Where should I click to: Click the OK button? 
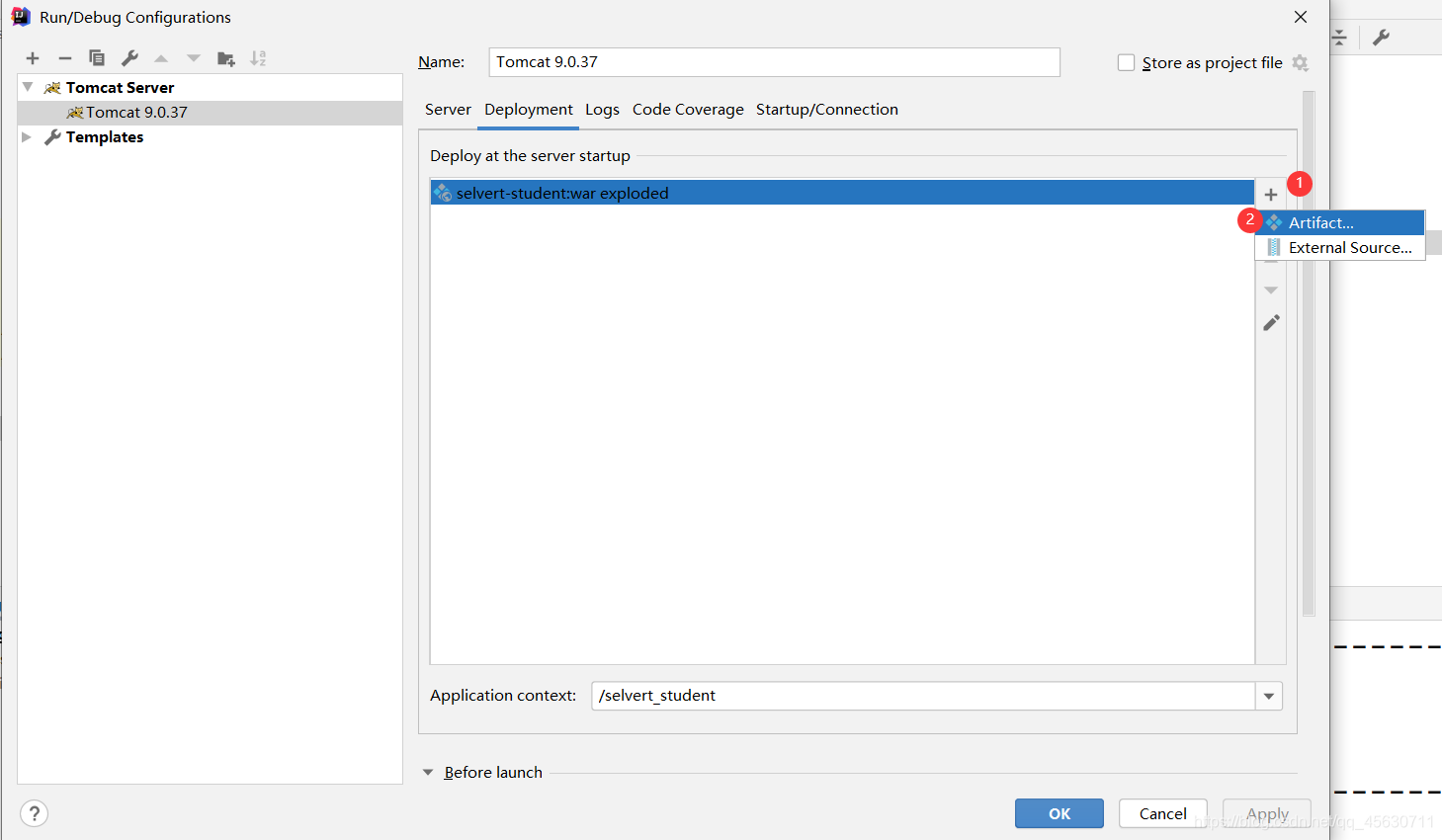(x=1060, y=813)
